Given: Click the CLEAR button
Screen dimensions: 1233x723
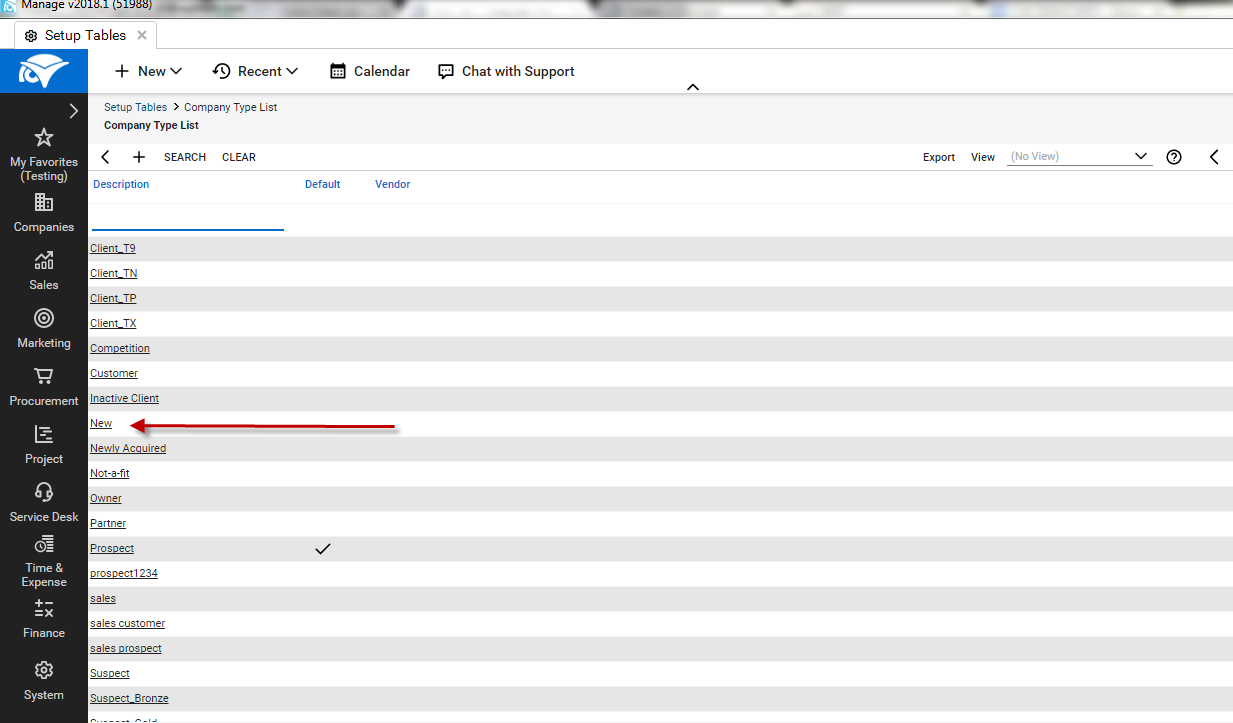Looking at the screenshot, I should [239, 157].
